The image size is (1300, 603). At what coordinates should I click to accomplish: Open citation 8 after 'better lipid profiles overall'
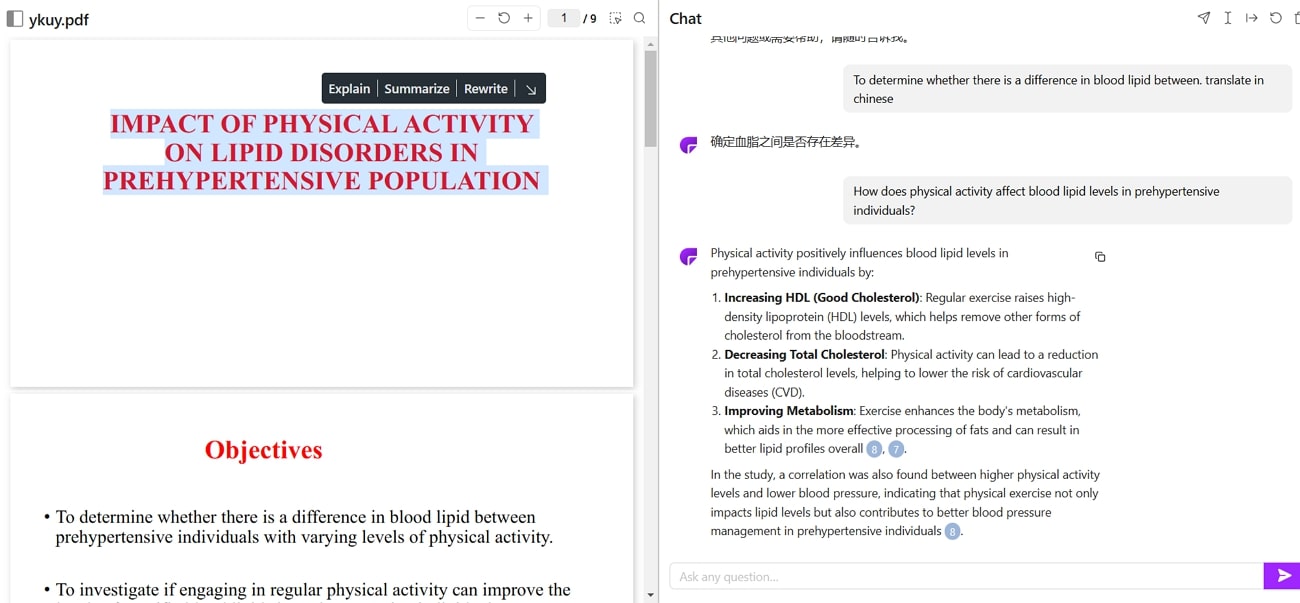875,449
